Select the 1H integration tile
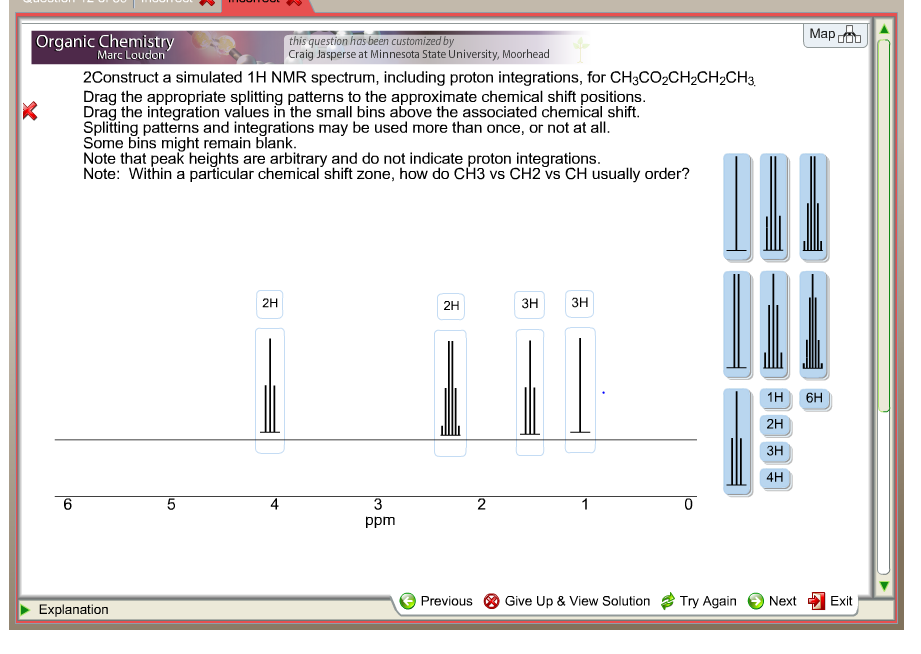The image size is (921, 654). 775,399
